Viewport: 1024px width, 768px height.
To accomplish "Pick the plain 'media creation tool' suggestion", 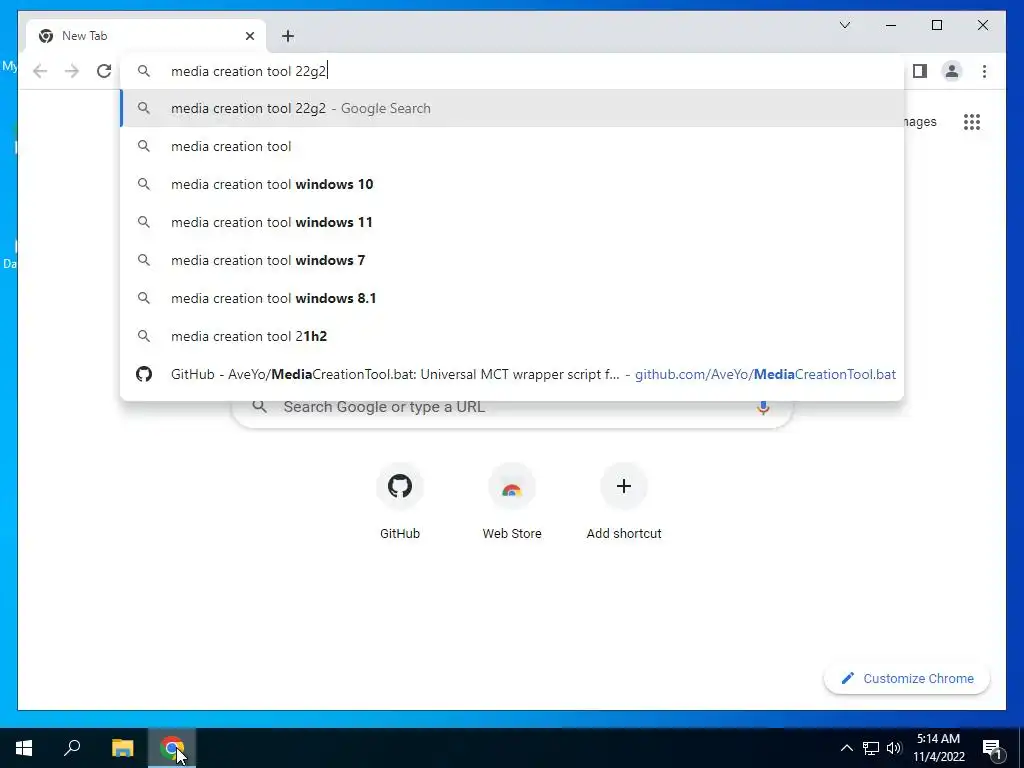I will click(513, 146).
